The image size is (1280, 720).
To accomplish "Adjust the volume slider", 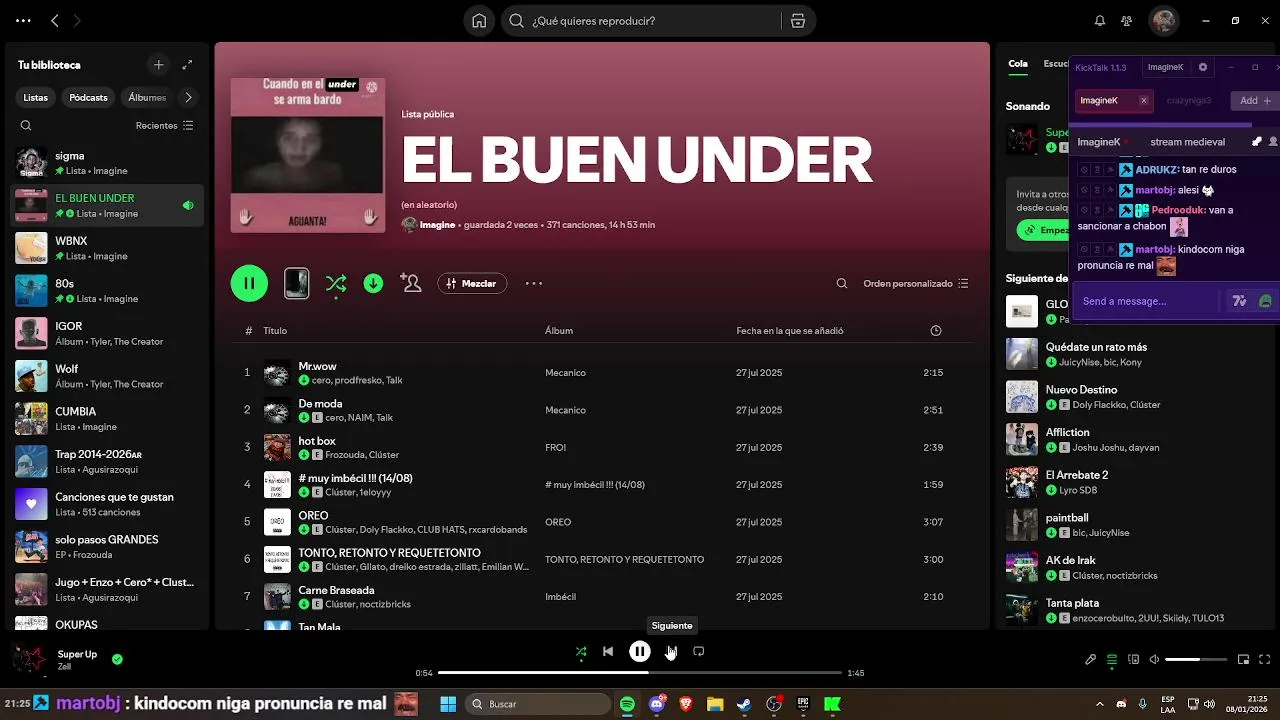I will click(x=1196, y=660).
